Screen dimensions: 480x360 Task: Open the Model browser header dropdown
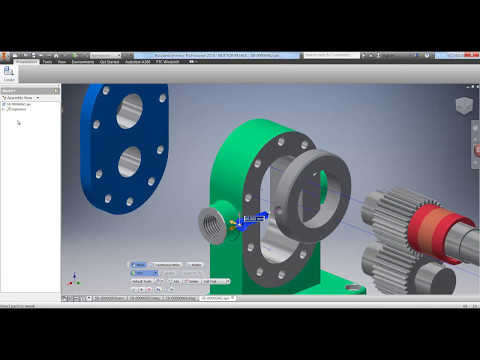click(9, 91)
